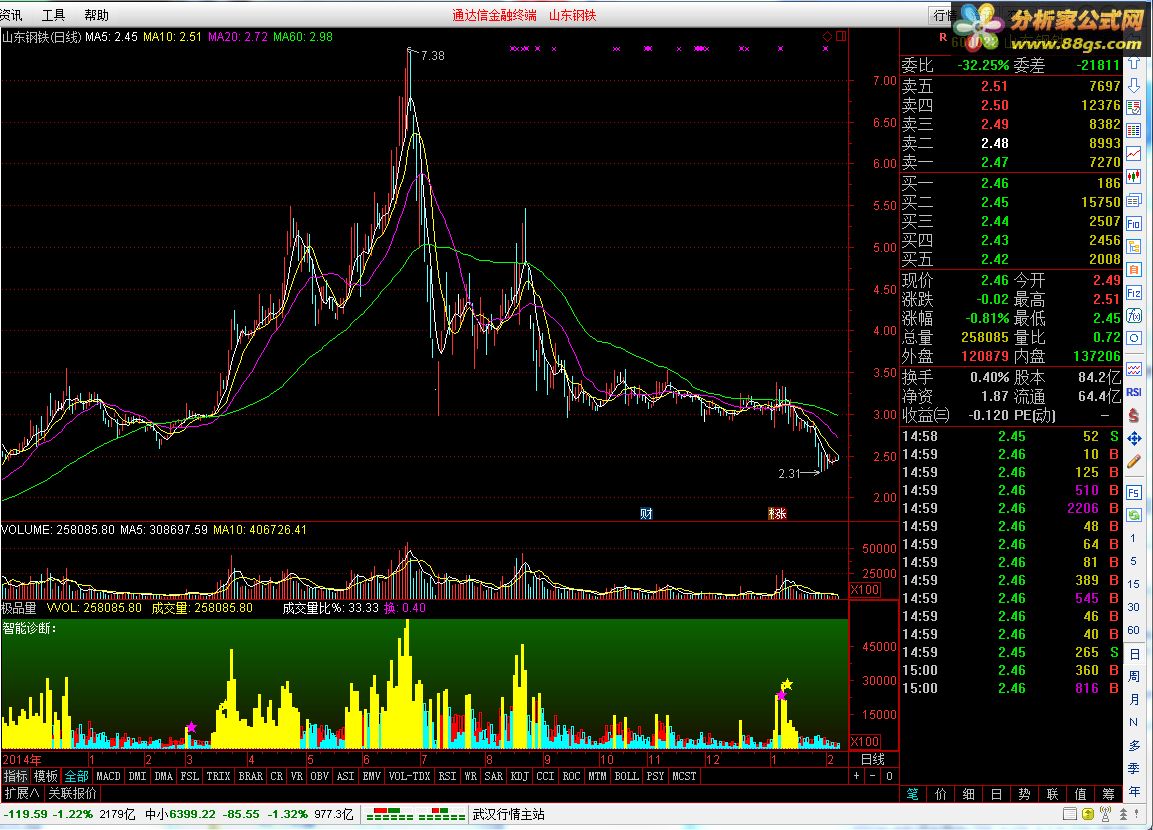The height and width of the screenshot is (830, 1153).
Task: Click the F12 trading icon
Action: point(1134,293)
